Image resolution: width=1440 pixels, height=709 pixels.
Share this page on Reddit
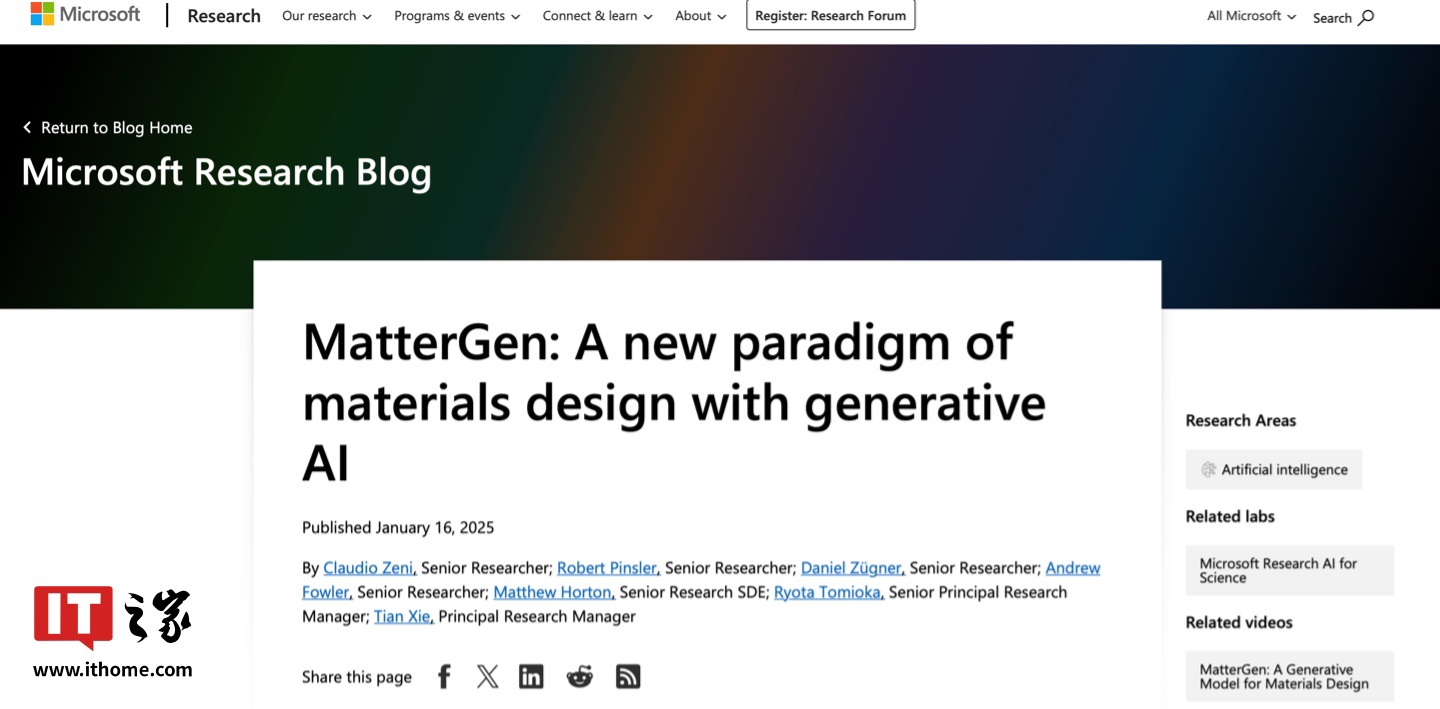579,677
